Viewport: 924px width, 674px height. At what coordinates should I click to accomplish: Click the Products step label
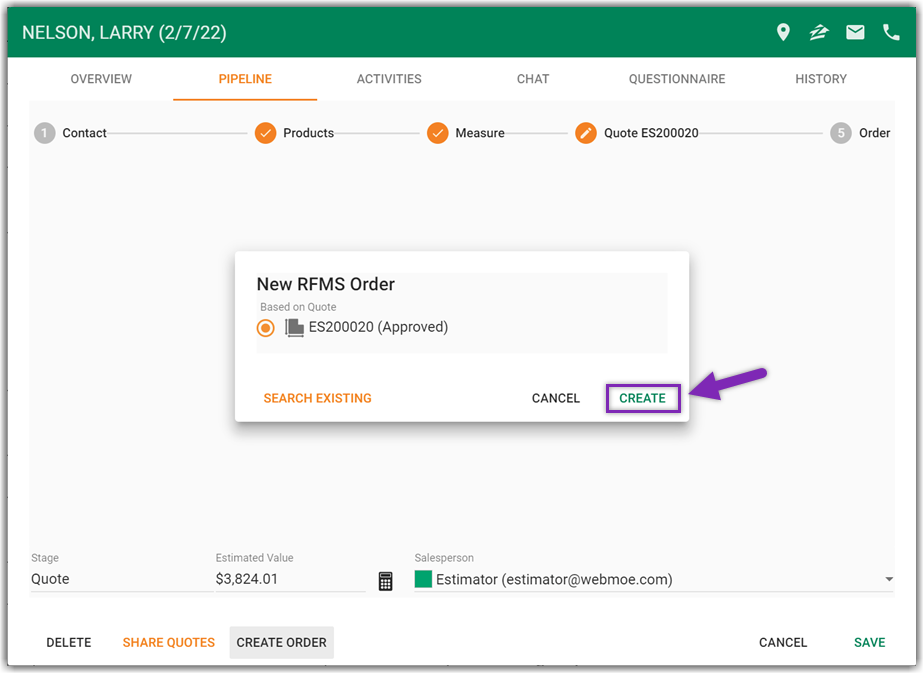coord(309,133)
